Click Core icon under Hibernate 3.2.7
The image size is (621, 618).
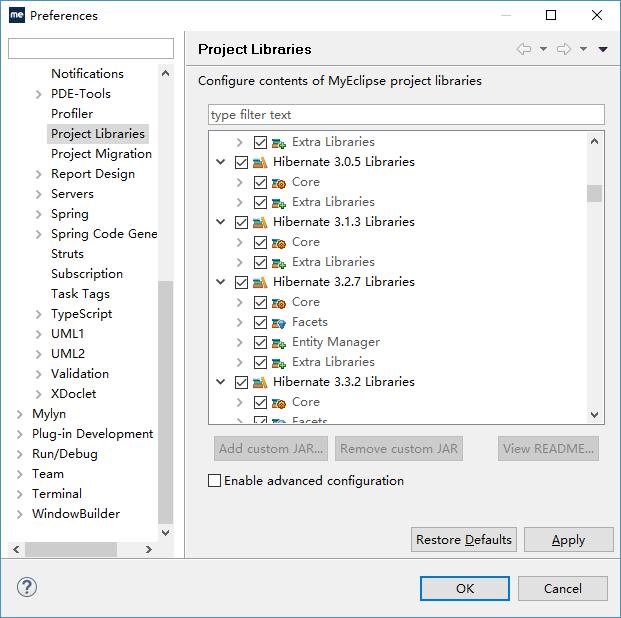279,303
